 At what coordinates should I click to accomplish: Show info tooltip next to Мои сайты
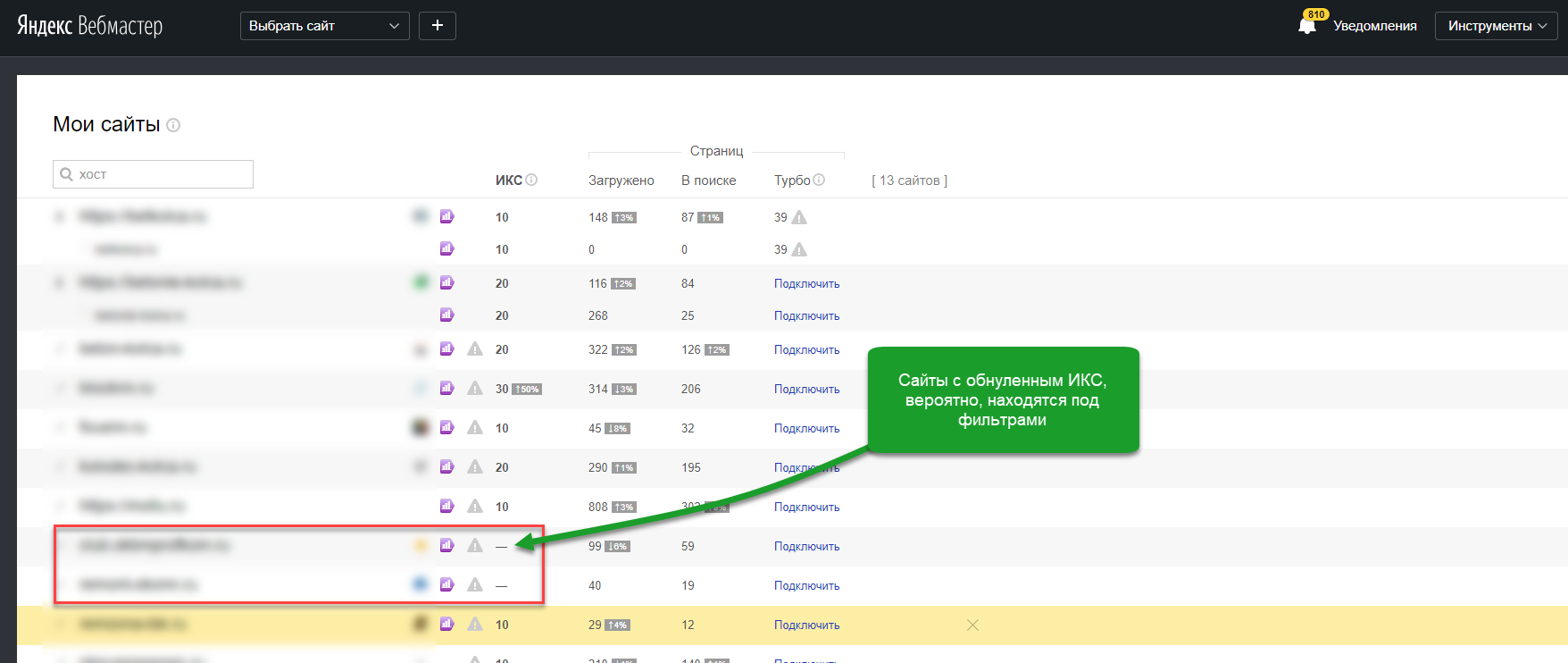click(173, 125)
